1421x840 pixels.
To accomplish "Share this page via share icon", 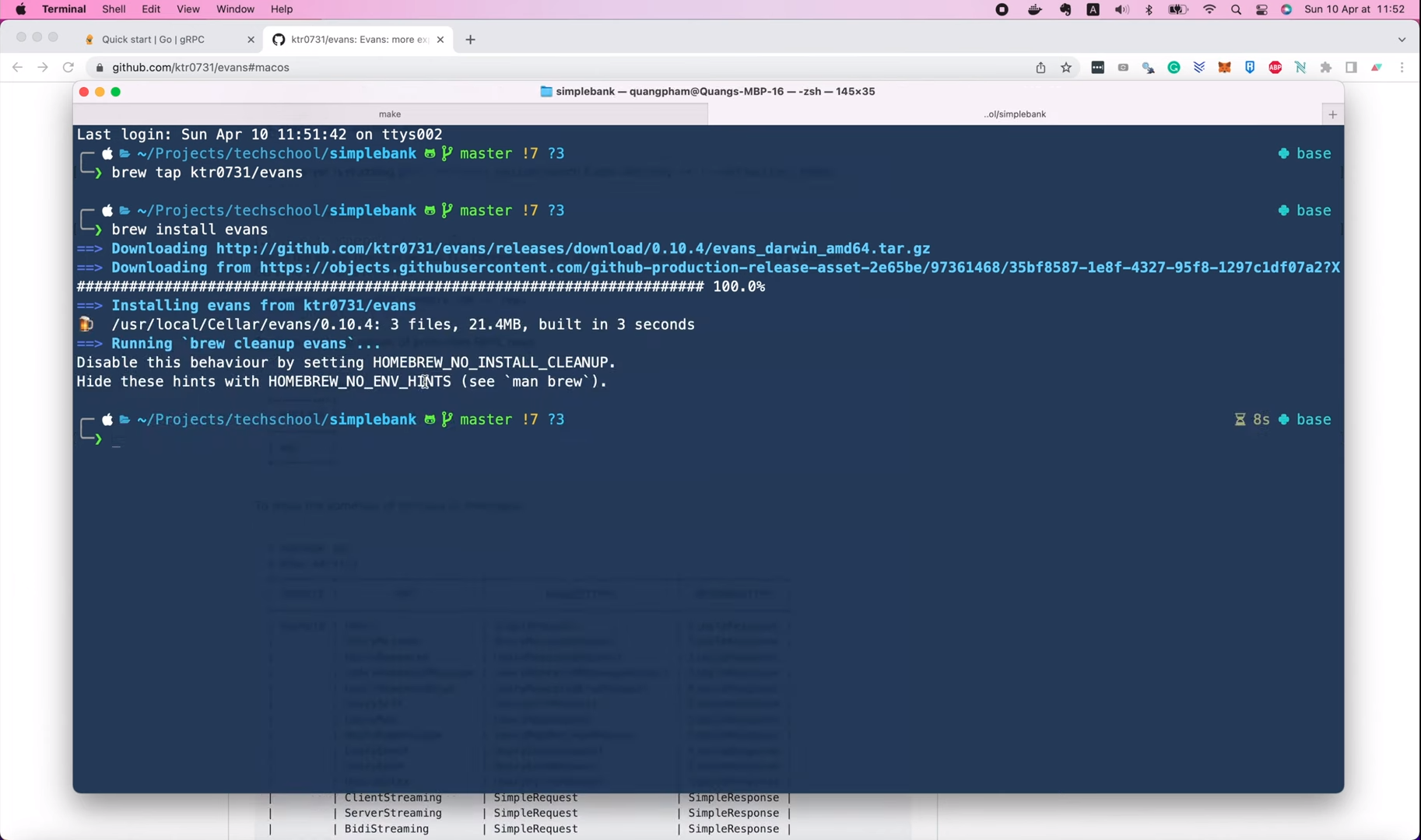I will click(1040, 68).
